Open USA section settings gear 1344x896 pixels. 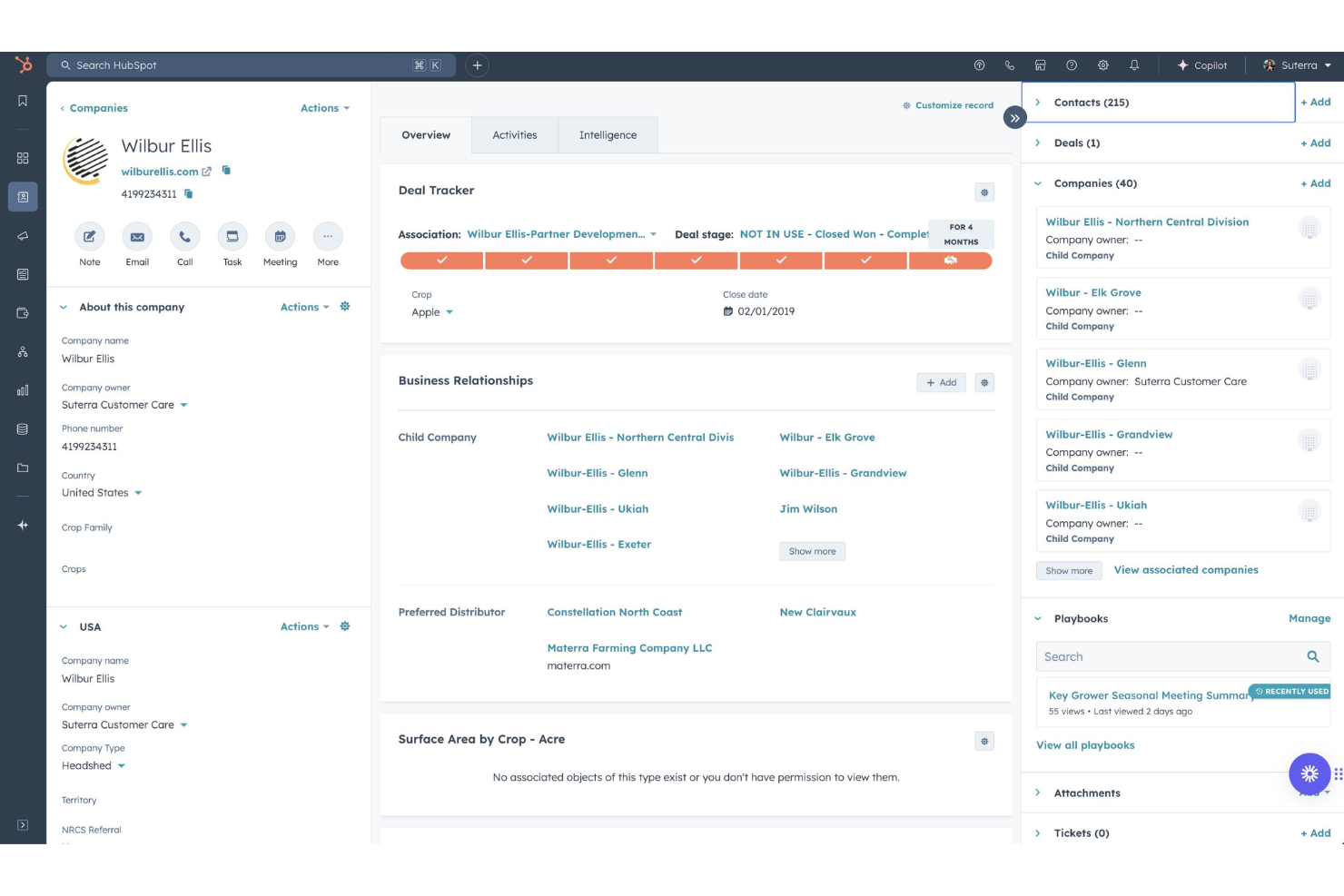[345, 626]
